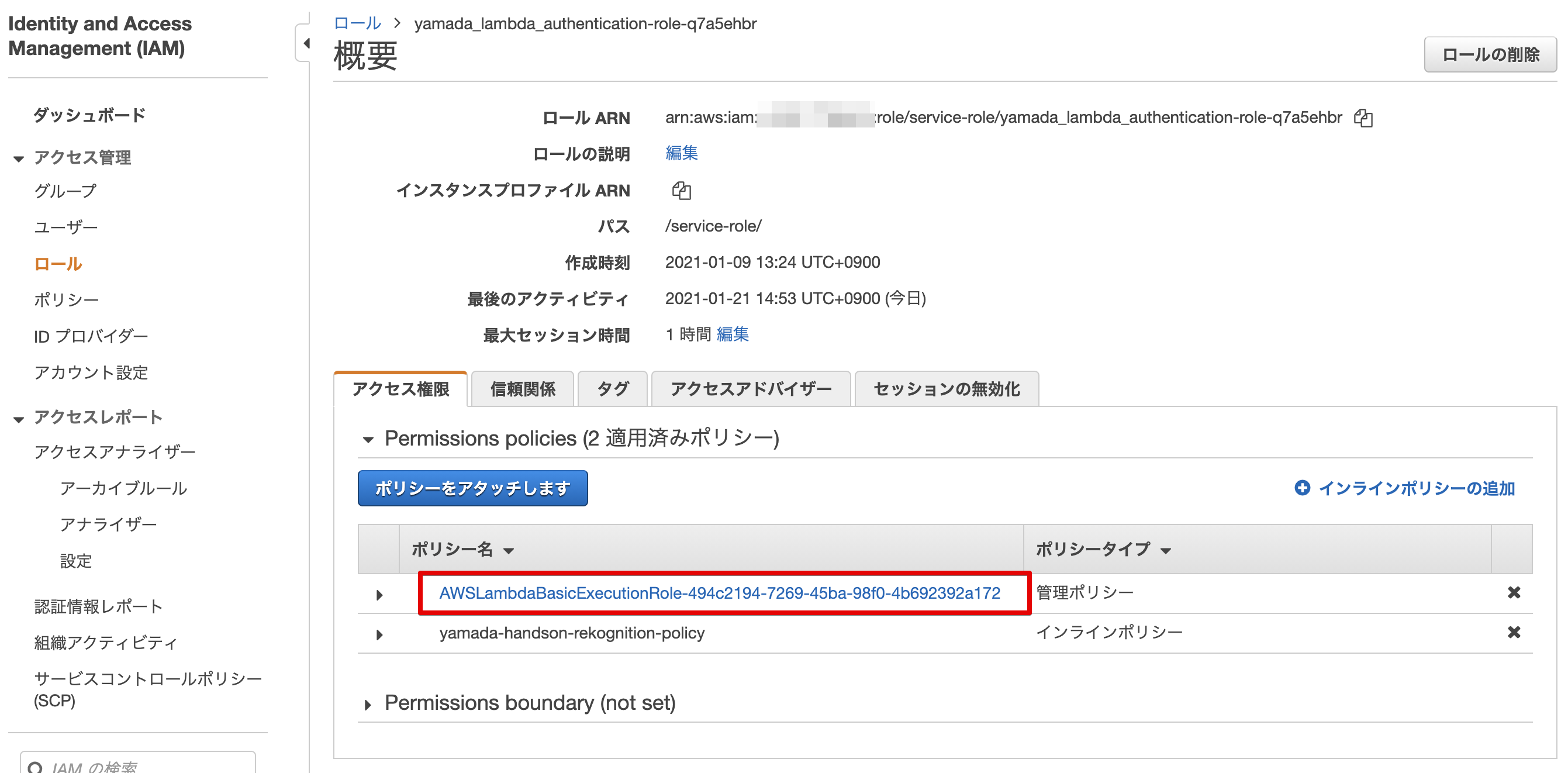Screen dimensions: 1568x773
Task: Copy the instance profile ARN via clipboard icon
Action: 681,190
